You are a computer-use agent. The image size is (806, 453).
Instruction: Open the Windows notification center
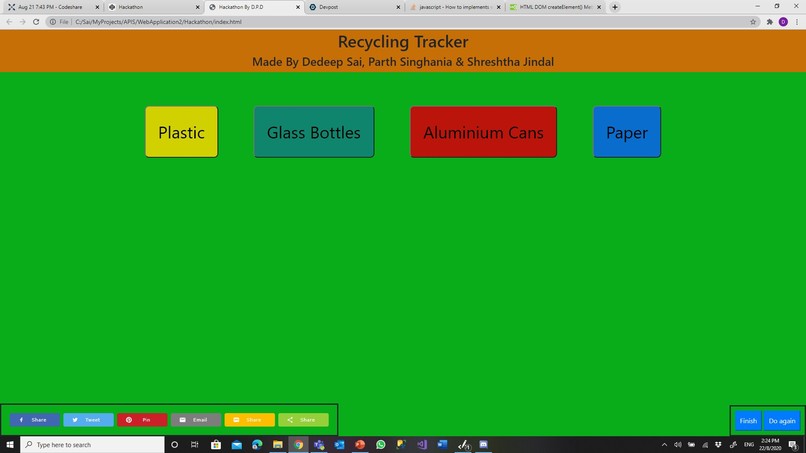pyautogui.click(x=793, y=444)
